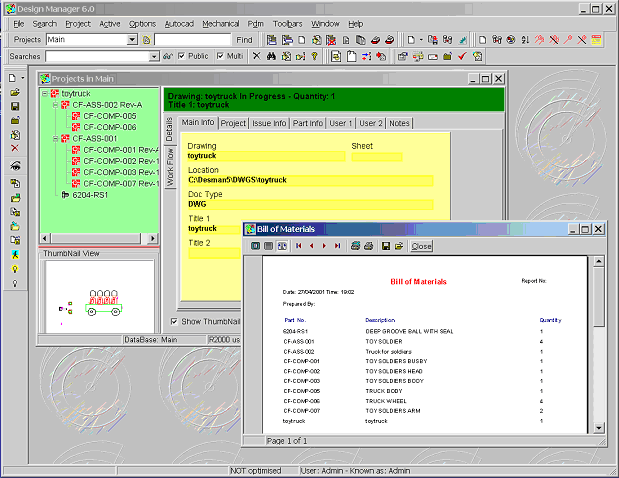Click Bill of Materials scroll-down arrow
Image resolution: width=619 pixels, height=478 pixels.
598,428
